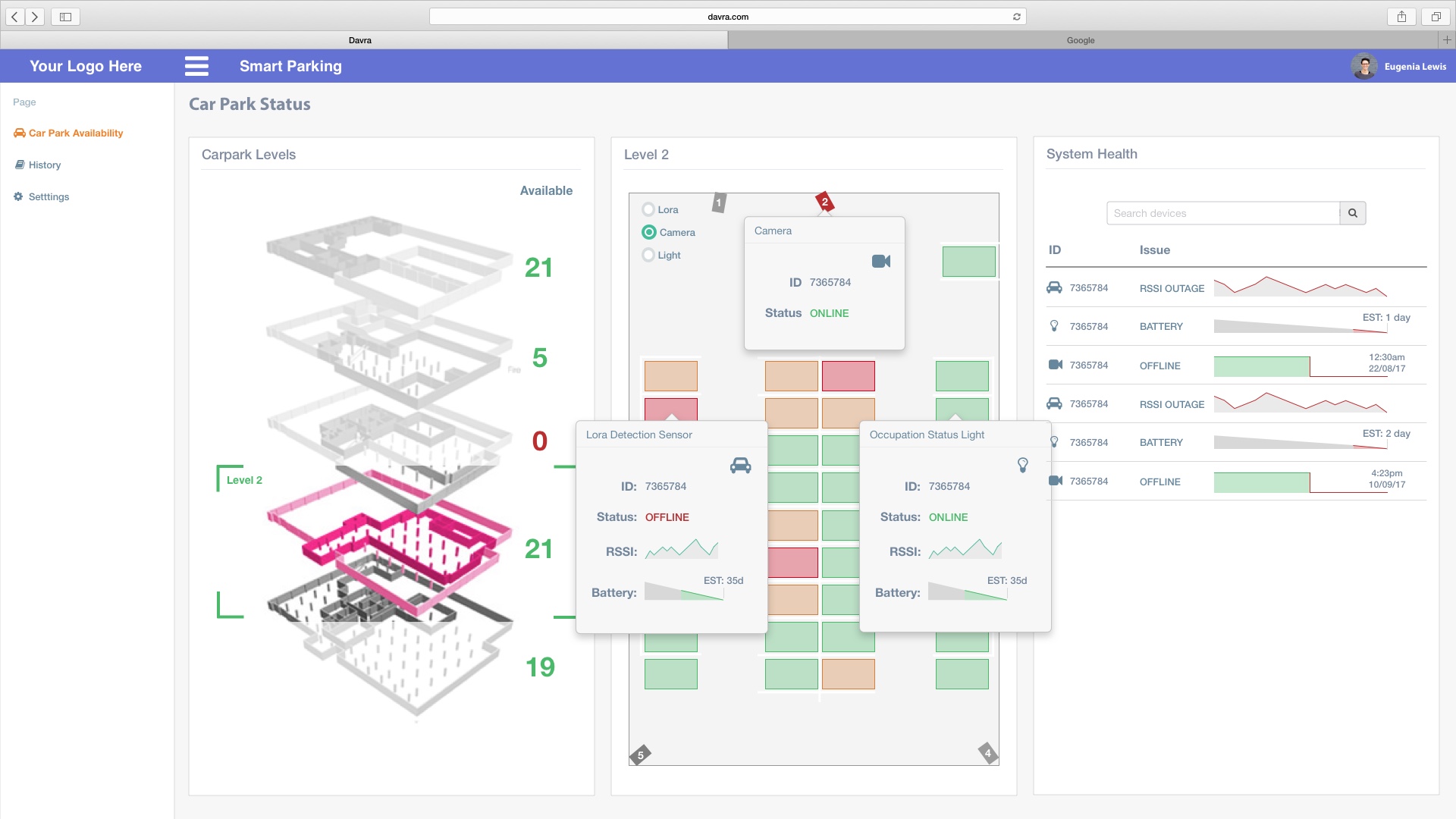The image size is (1456, 819).
Task: Click the History book icon in sidebar
Action: tap(20, 165)
